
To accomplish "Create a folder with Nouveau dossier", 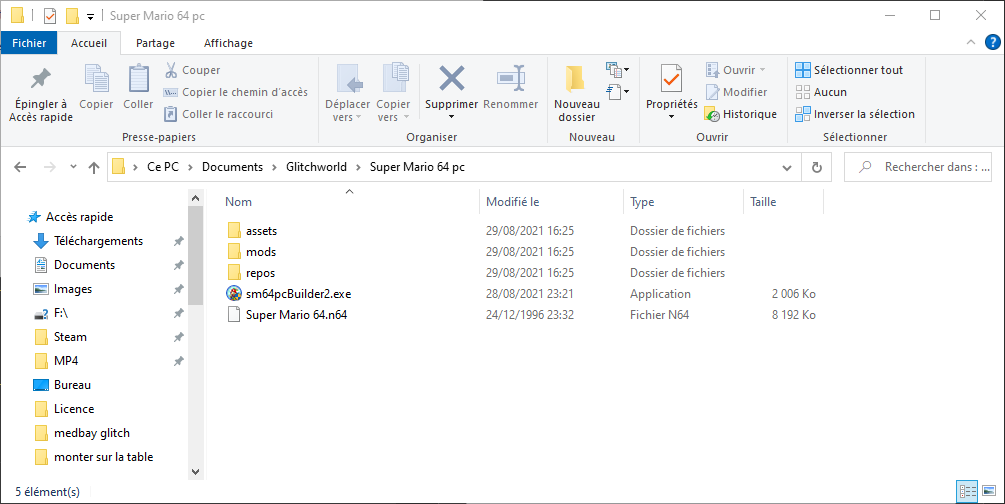I will tap(576, 93).
